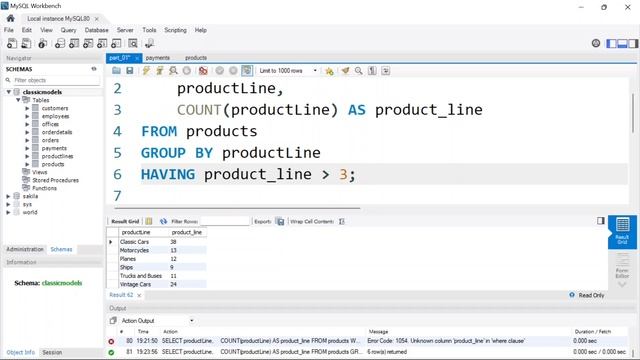
Task: Toggle word wrapping in editor
Action: click(x=386, y=71)
